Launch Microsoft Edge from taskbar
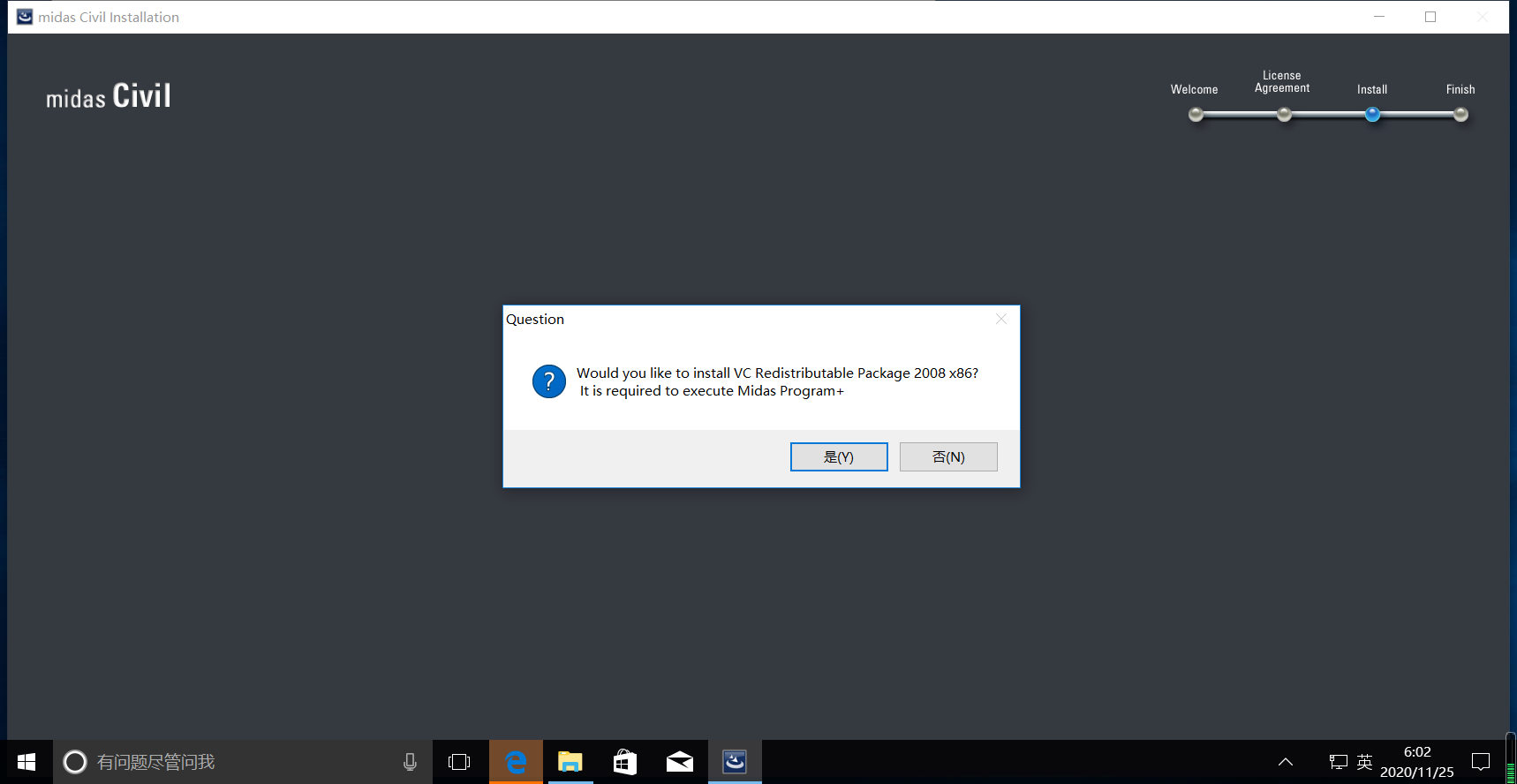 click(x=516, y=762)
